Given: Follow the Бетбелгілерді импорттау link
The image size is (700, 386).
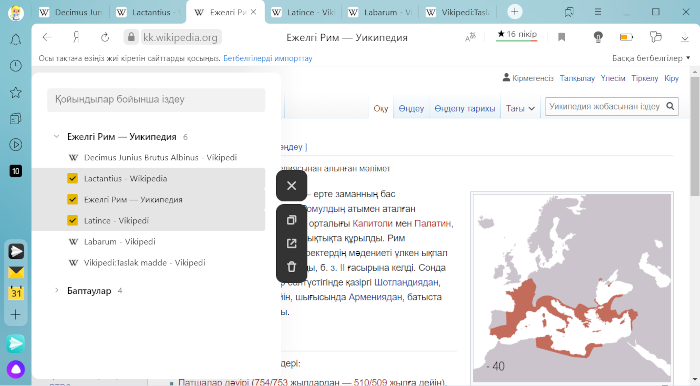Looking at the screenshot, I should [x=268, y=58].
